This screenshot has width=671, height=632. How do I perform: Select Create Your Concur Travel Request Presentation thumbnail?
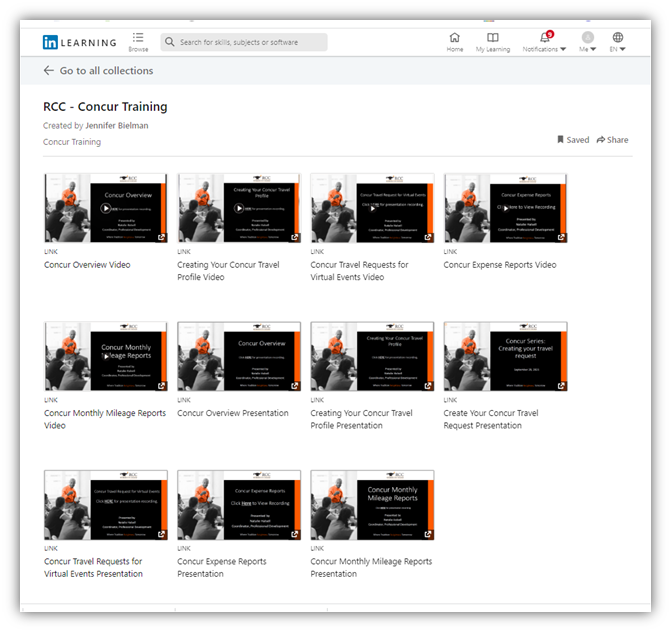[505, 356]
